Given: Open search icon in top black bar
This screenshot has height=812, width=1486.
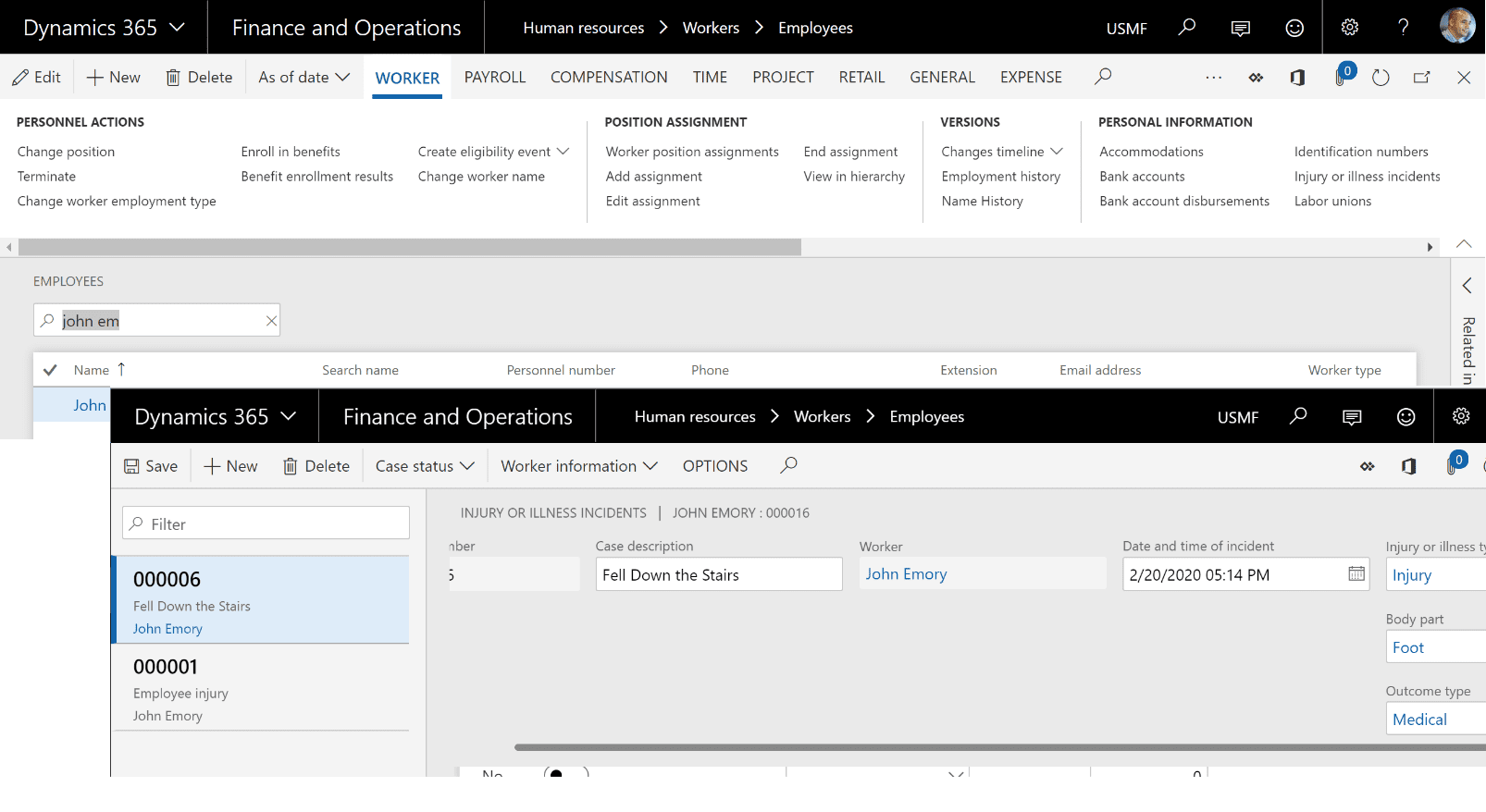Looking at the screenshot, I should (x=1186, y=28).
